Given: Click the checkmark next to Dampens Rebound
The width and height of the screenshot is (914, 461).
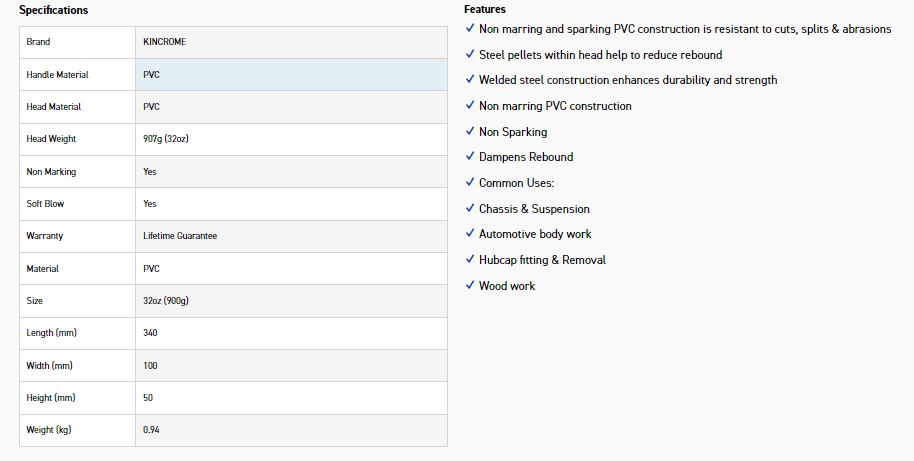Looking at the screenshot, I should pos(470,156).
